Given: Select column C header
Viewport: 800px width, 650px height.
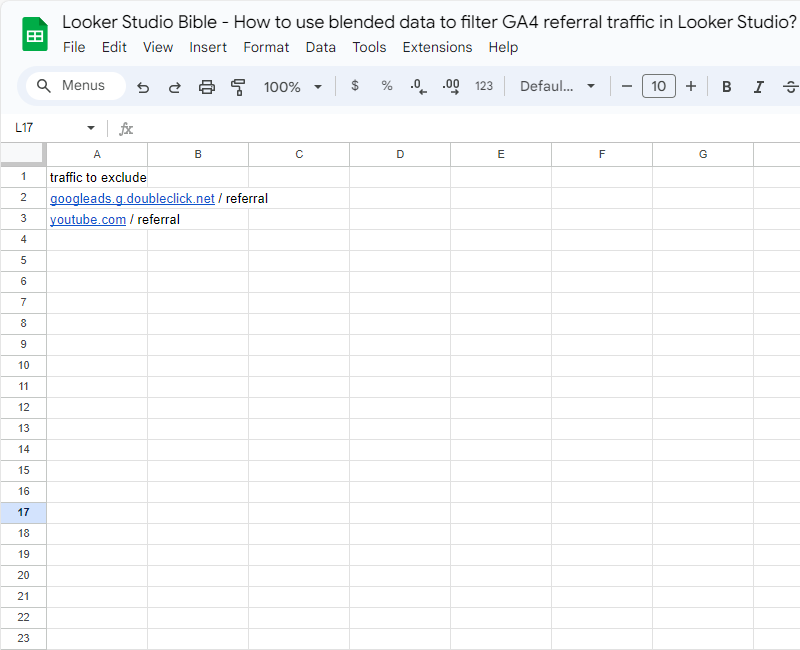Looking at the screenshot, I should tap(299, 154).
